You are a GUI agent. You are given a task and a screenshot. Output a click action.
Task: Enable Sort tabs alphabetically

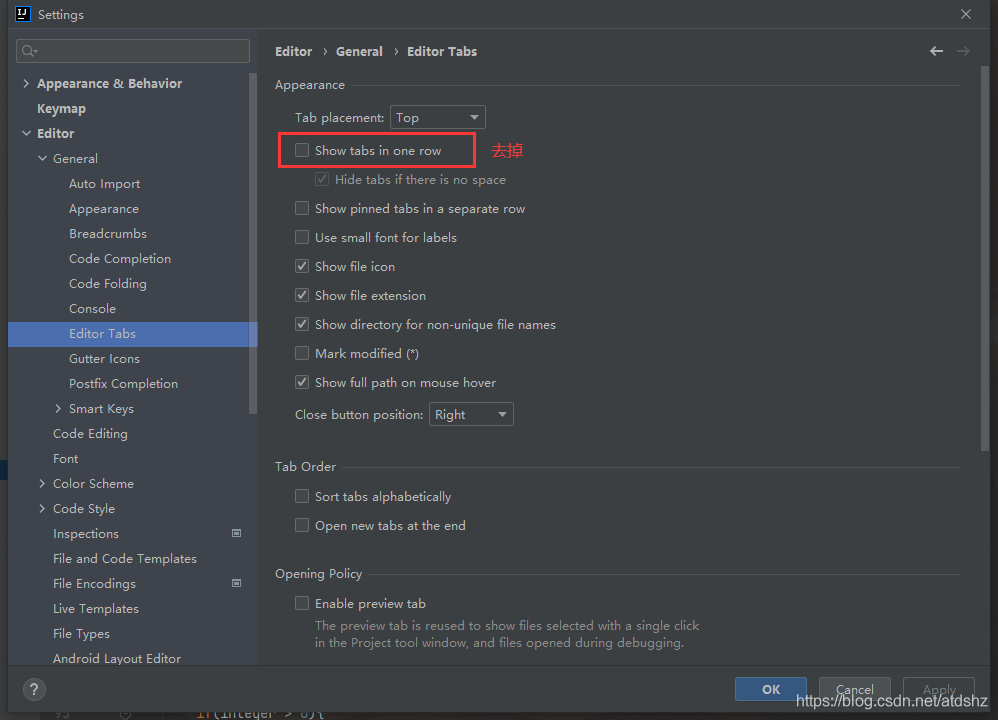tap(302, 497)
